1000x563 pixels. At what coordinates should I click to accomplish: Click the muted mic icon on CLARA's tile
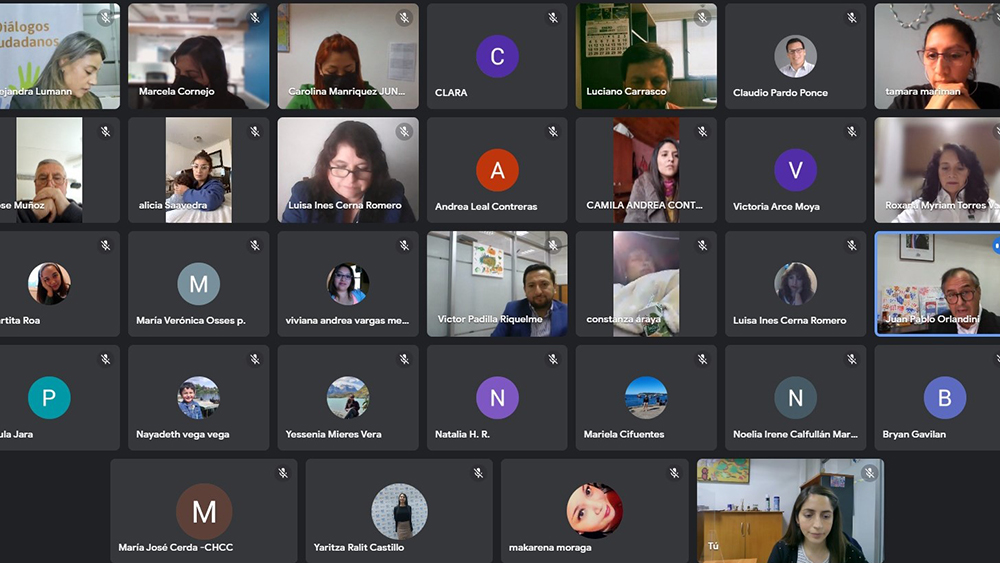(x=553, y=18)
